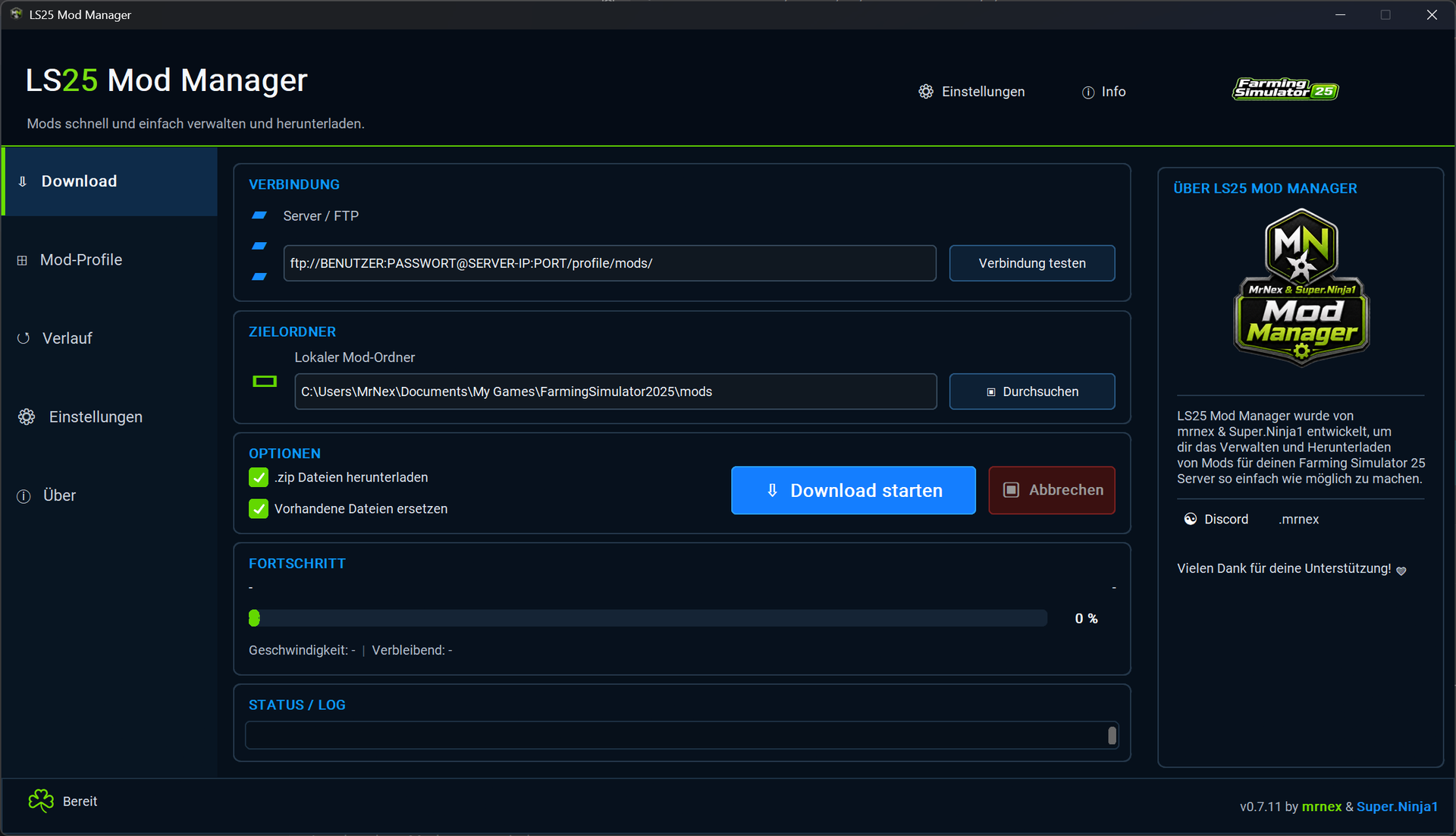The width and height of the screenshot is (1456, 836).
Task: Click the red Abbrechen button
Action: pos(1052,490)
